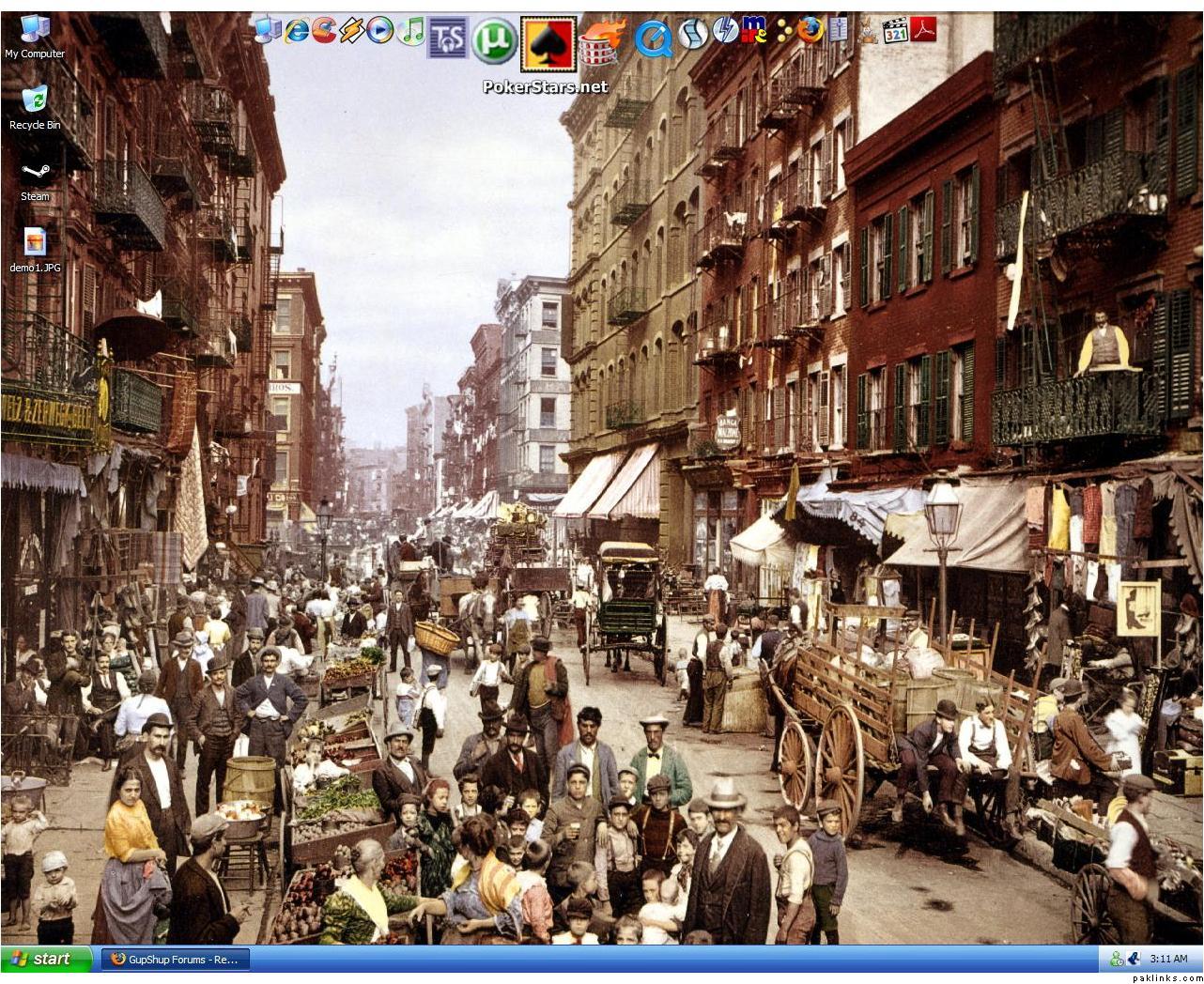This screenshot has width=1204, height=984.
Task: Select the Recycle Bin desktop icon
Action: click(x=35, y=106)
